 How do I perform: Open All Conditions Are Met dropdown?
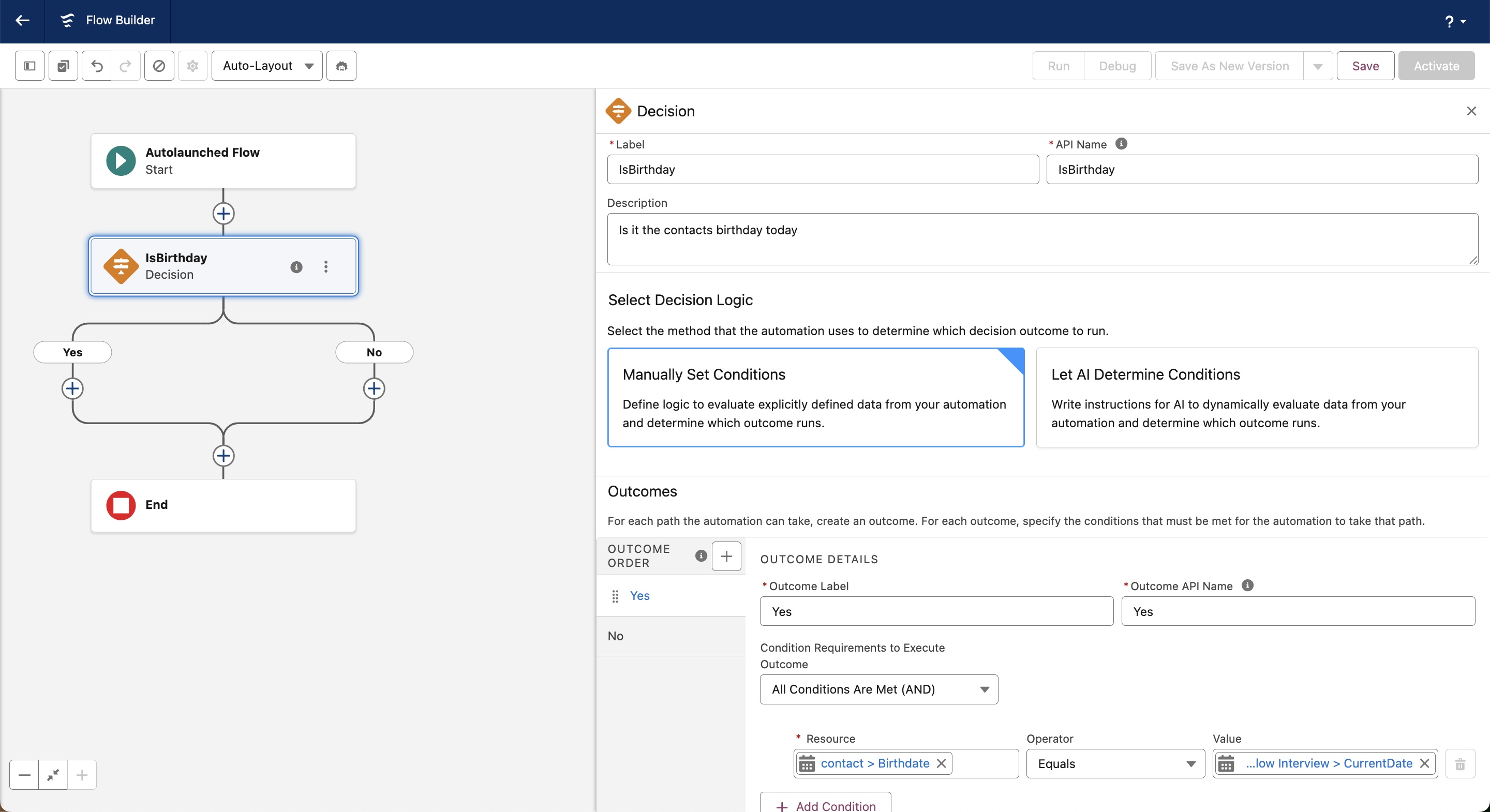point(878,689)
